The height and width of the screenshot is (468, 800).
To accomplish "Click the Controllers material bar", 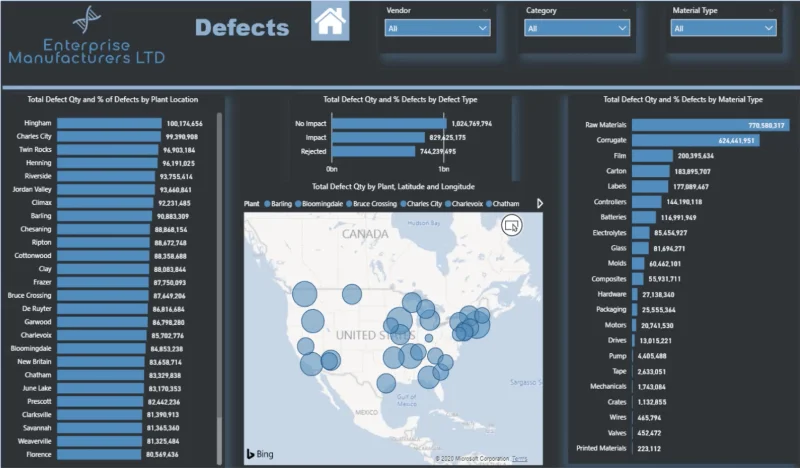I will pos(647,202).
